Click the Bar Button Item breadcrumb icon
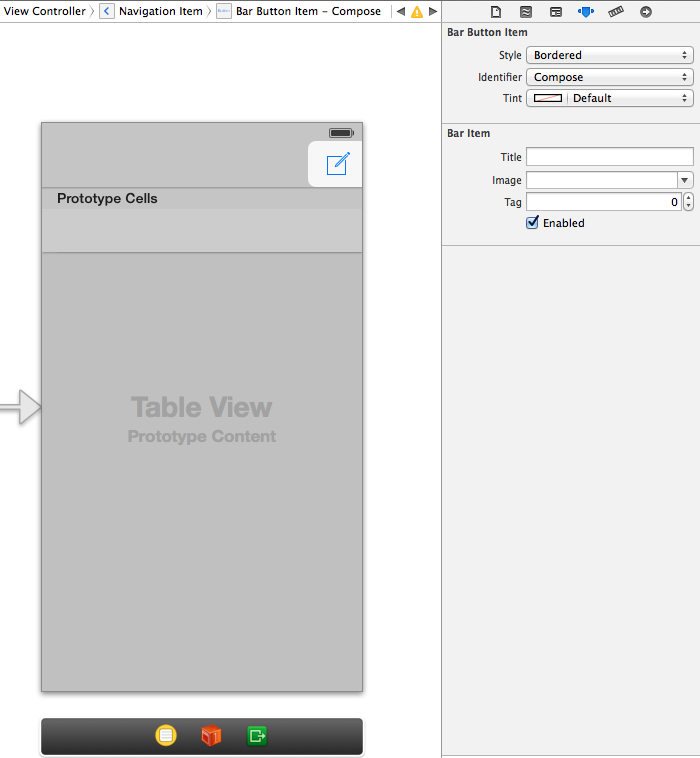This screenshot has height=758, width=700. [x=223, y=11]
